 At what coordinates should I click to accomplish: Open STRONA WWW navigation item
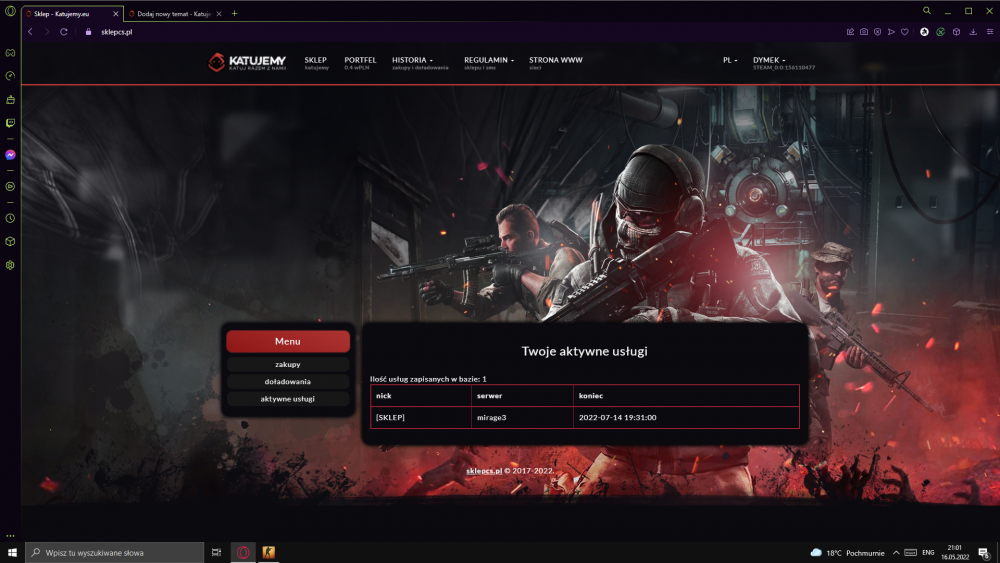point(555,62)
